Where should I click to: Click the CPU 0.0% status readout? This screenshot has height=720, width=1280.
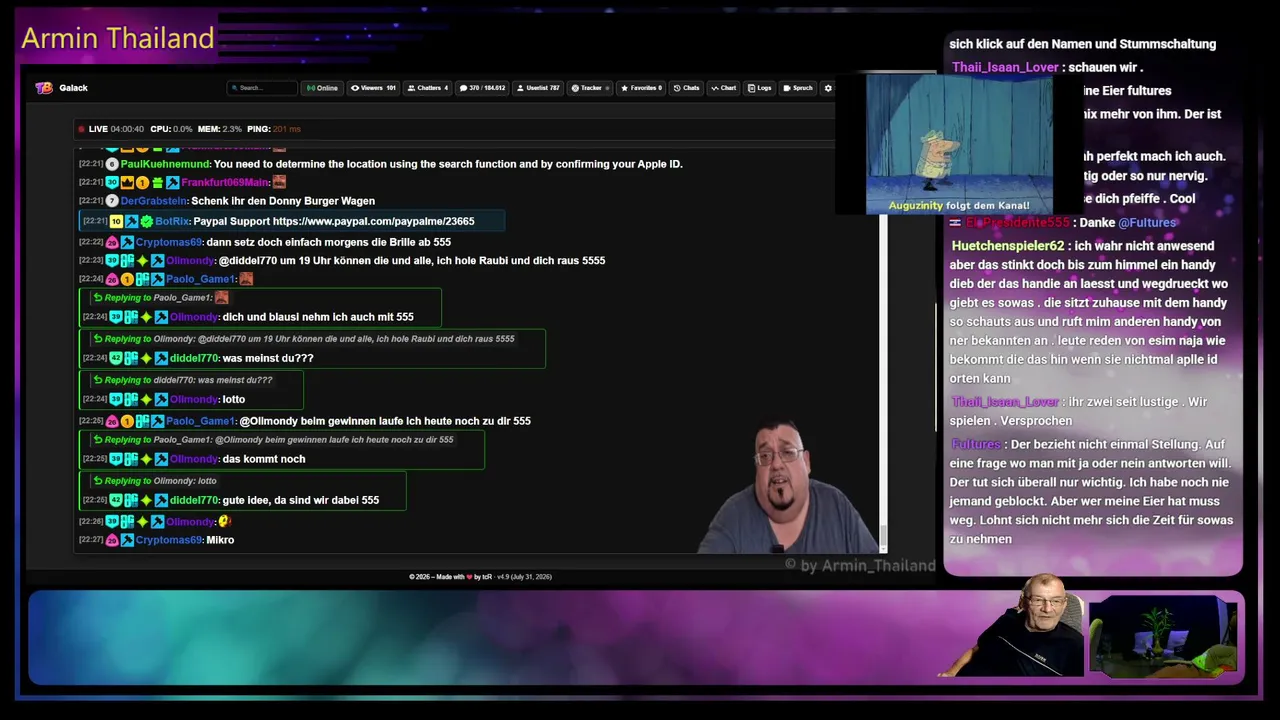(x=171, y=129)
